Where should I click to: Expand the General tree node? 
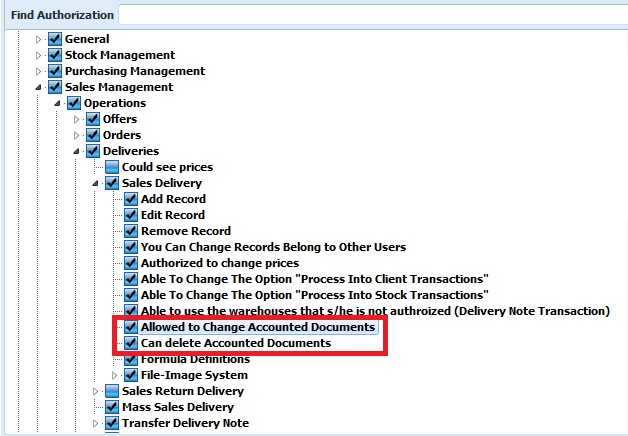[38, 39]
